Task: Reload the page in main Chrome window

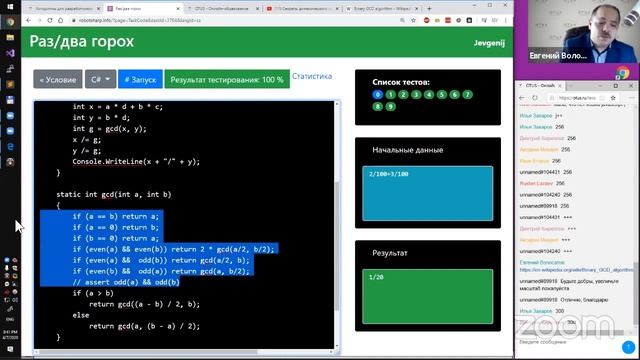Action: click(50, 20)
